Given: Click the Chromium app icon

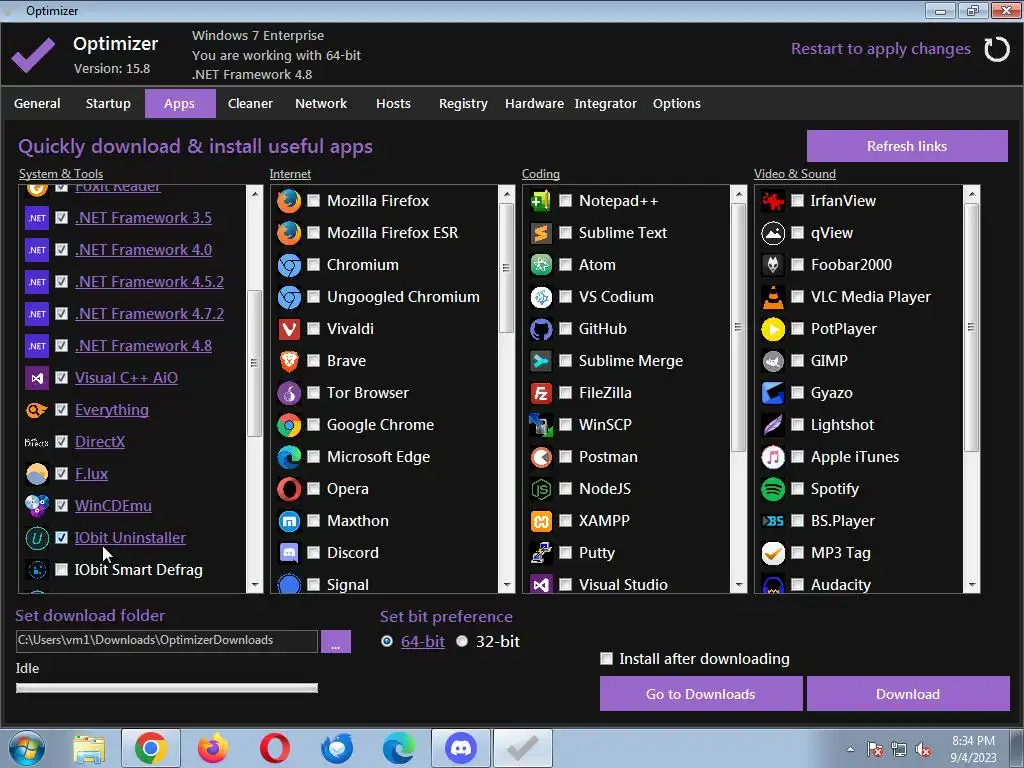Looking at the screenshot, I should [x=289, y=265].
